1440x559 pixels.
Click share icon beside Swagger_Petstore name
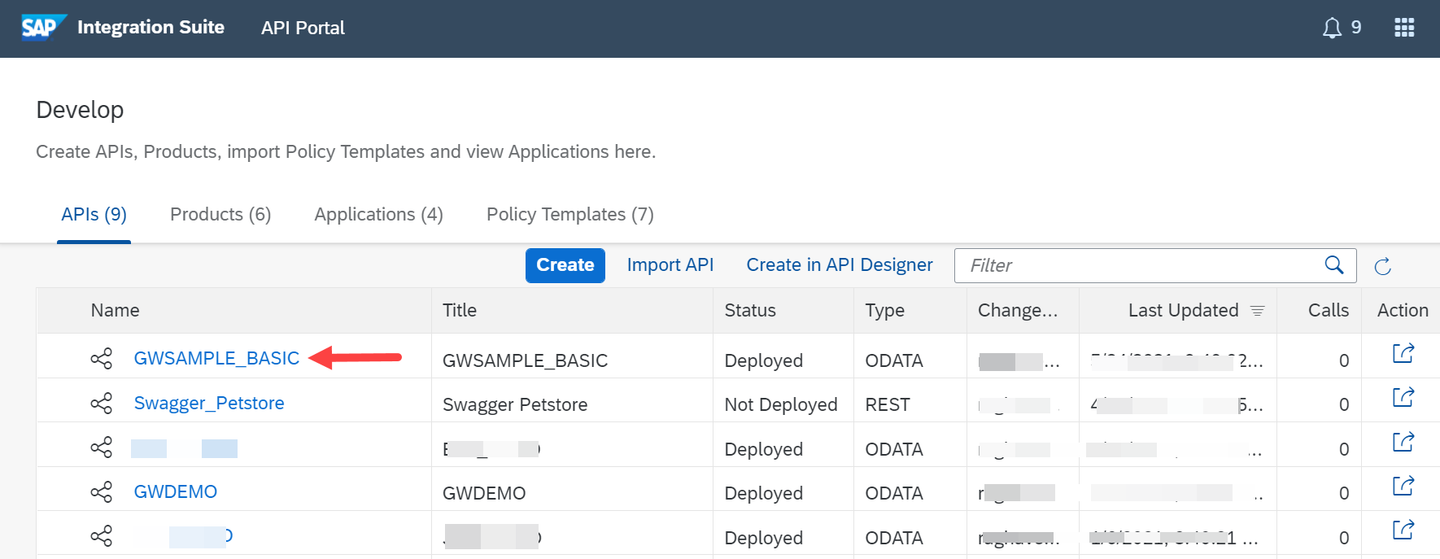(101, 403)
